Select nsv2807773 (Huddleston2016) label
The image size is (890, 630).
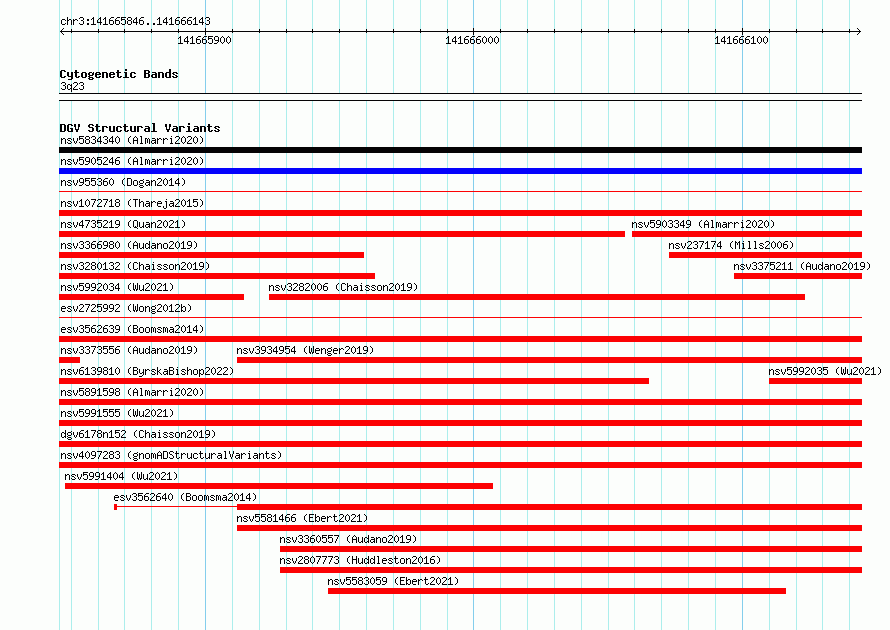[360, 560]
